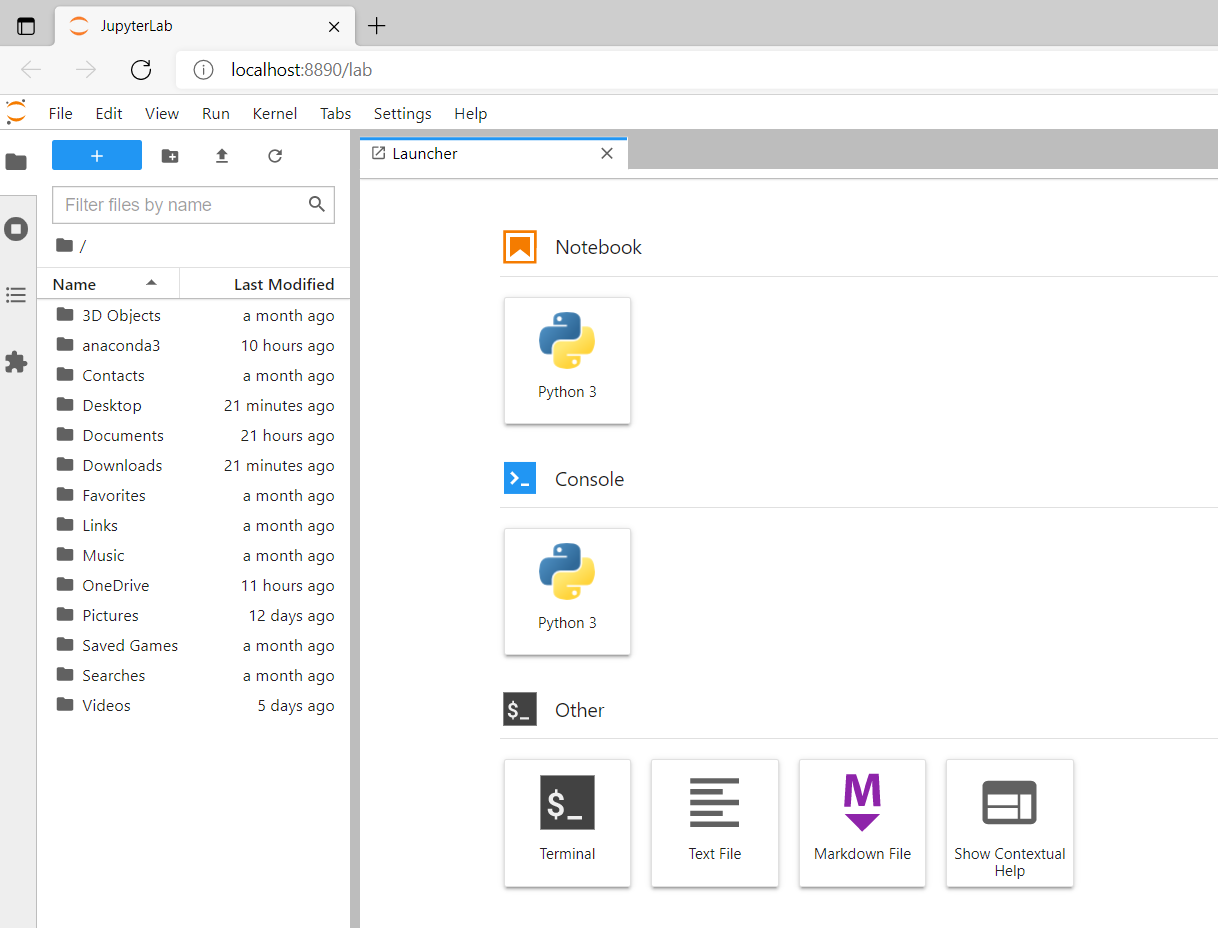Create a new Text File from the launcher
1218x928 pixels.
pyautogui.click(x=715, y=823)
